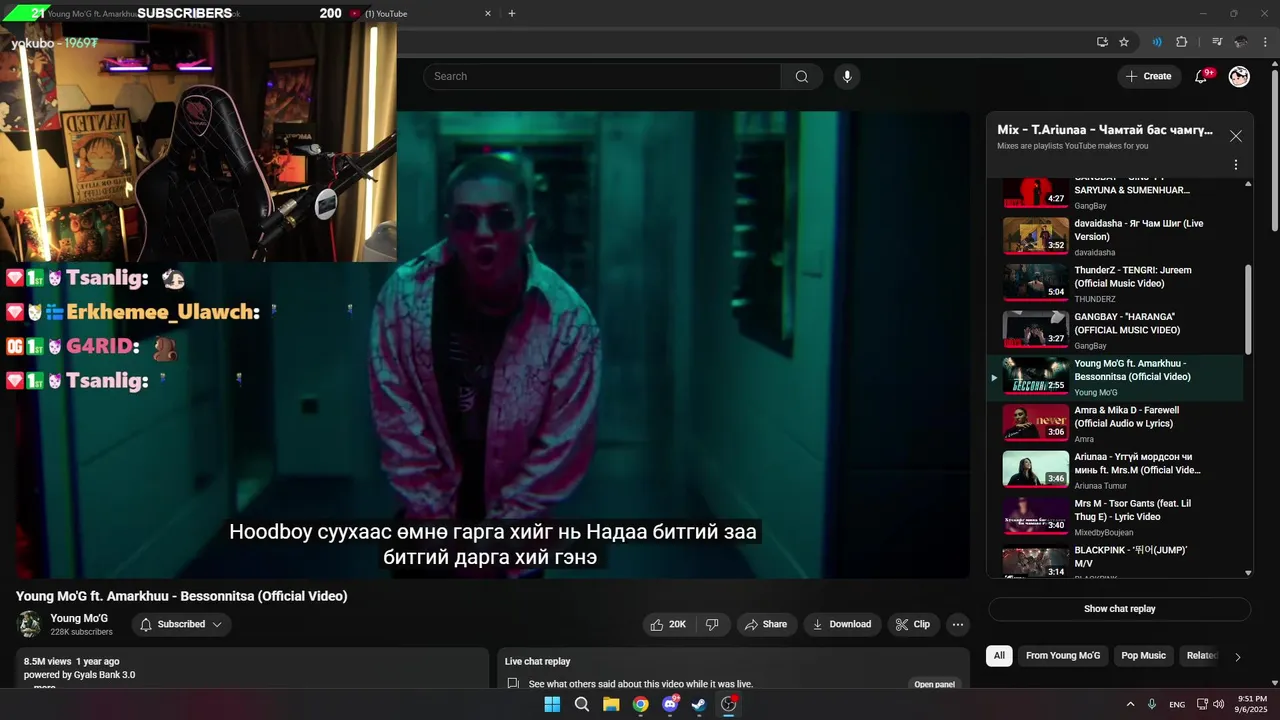This screenshot has width=1280, height=720.
Task: Click the Young Mo'G channel avatar
Action: coord(30,624)
